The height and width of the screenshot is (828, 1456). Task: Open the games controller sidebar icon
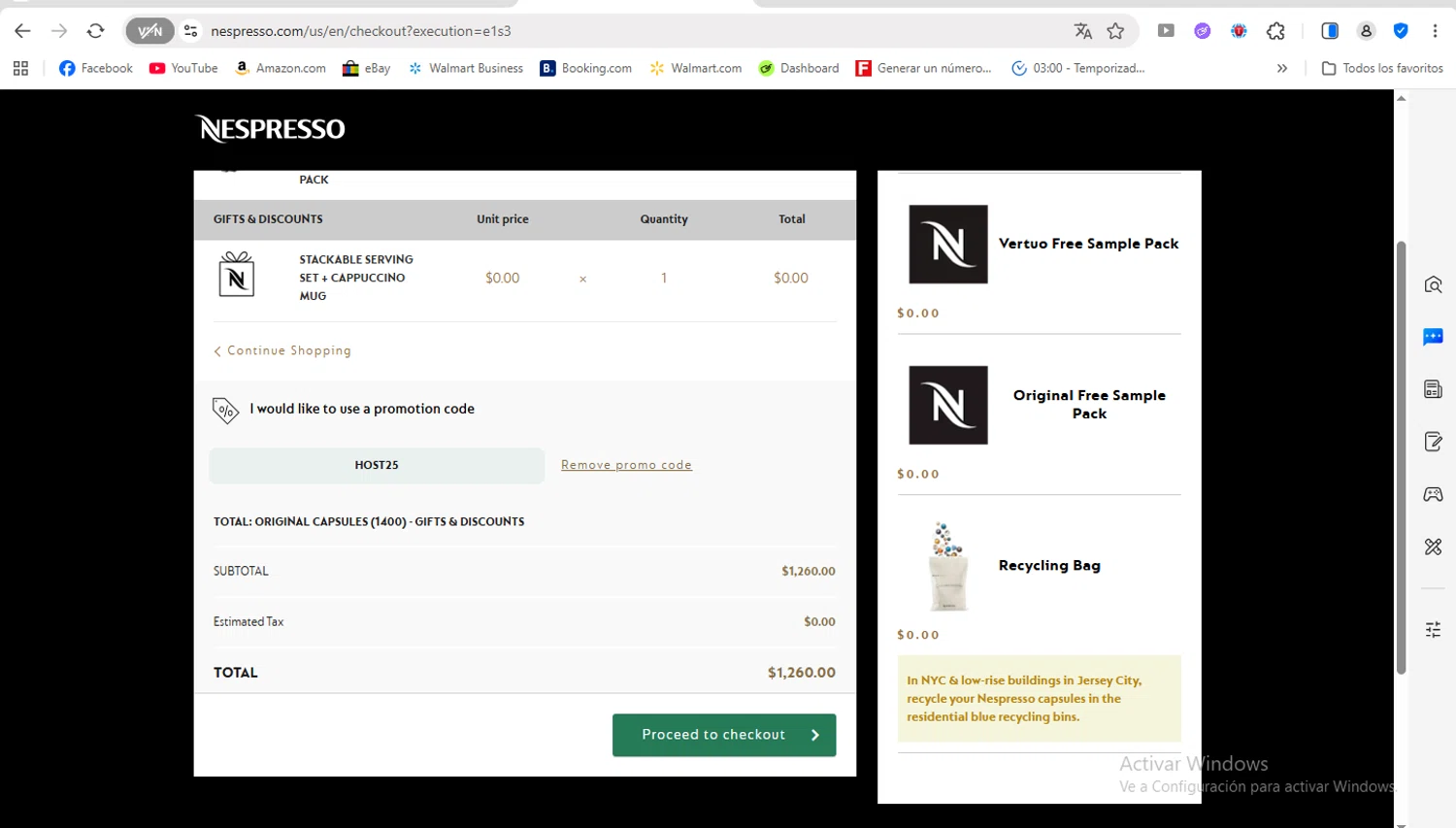[1433, 494]
